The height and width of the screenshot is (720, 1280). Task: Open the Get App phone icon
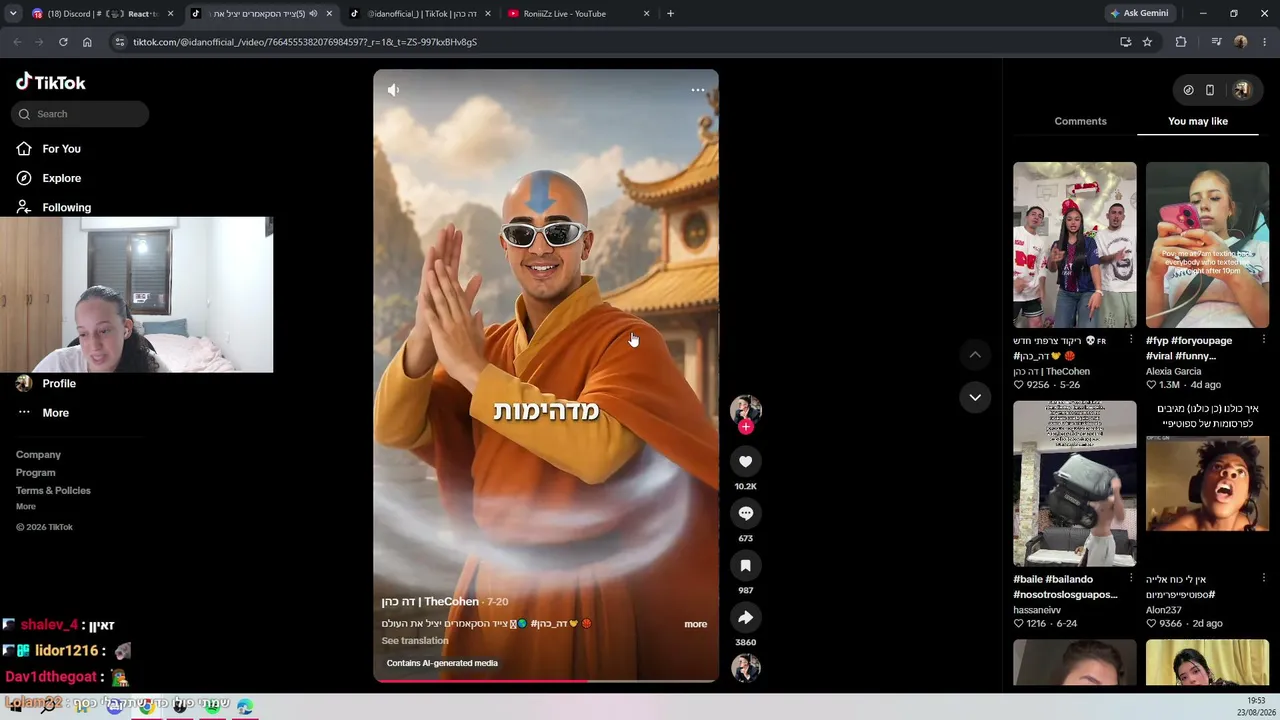pos(1210,90)
